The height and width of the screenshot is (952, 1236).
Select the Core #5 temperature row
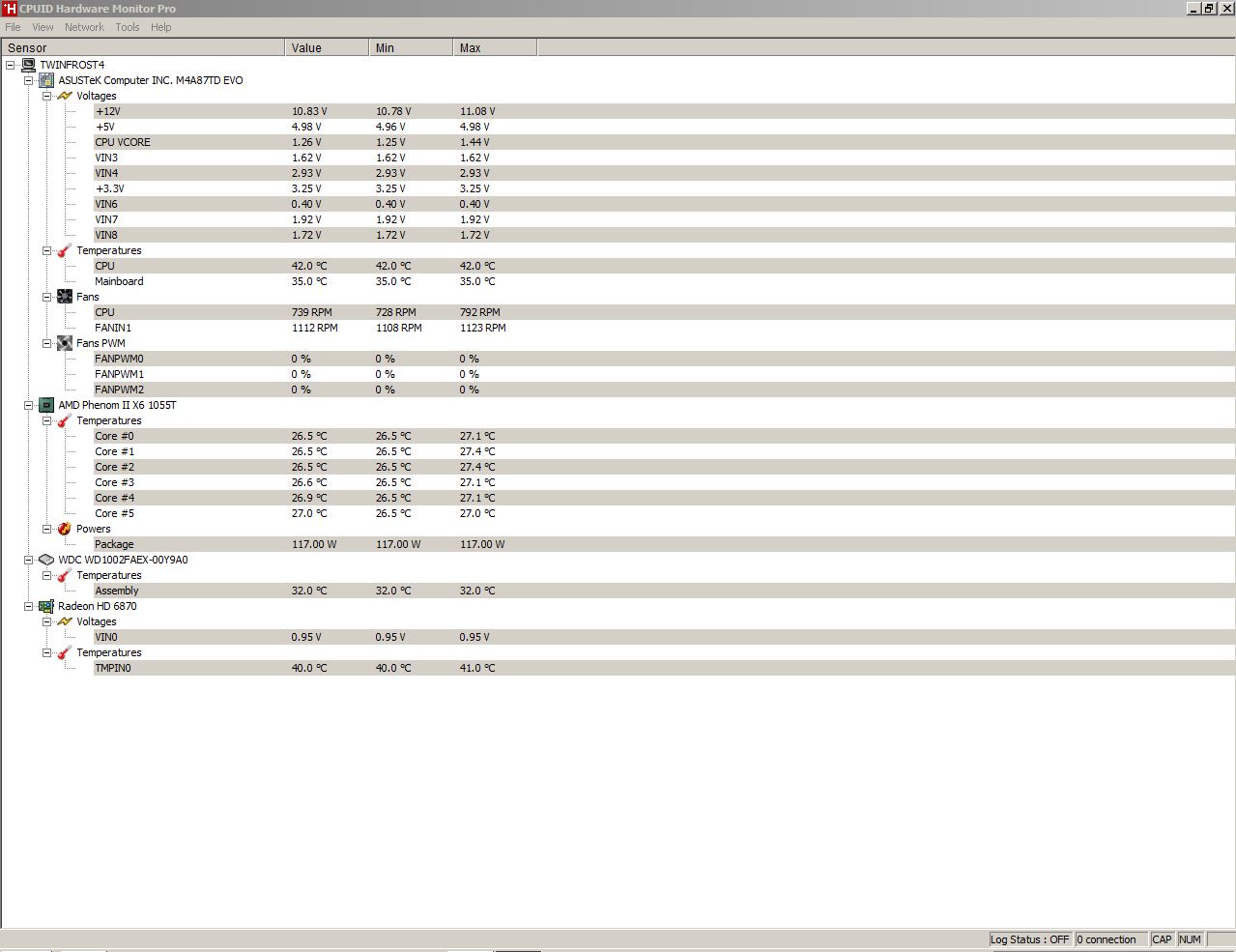point(664,513)
